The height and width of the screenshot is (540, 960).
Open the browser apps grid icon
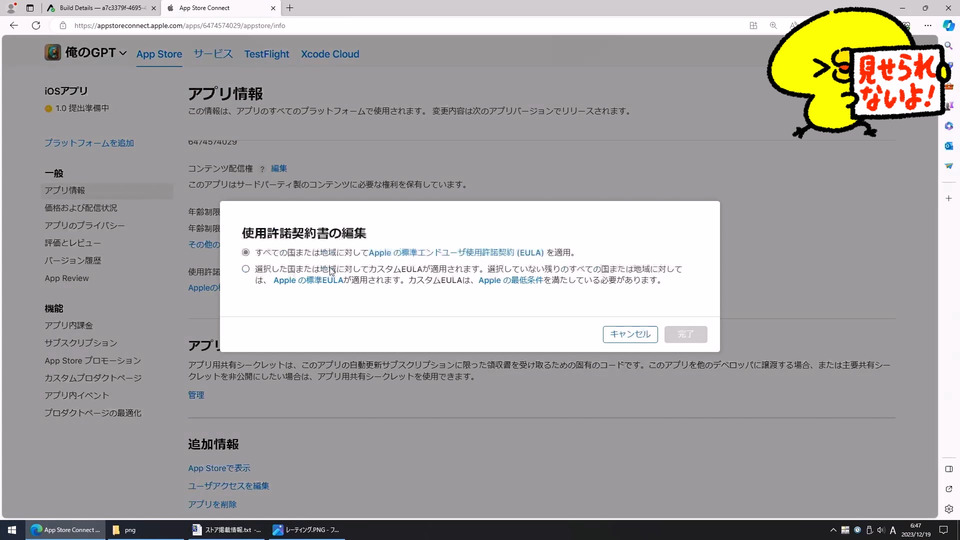(x=753, y=26)
